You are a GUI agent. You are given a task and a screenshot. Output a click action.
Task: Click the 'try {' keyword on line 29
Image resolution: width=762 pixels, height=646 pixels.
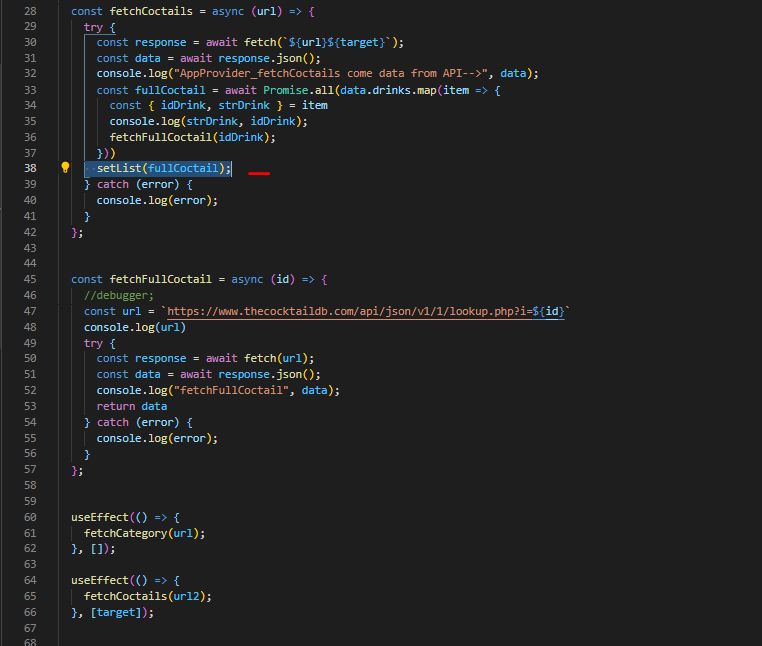(x=100, y=27)
